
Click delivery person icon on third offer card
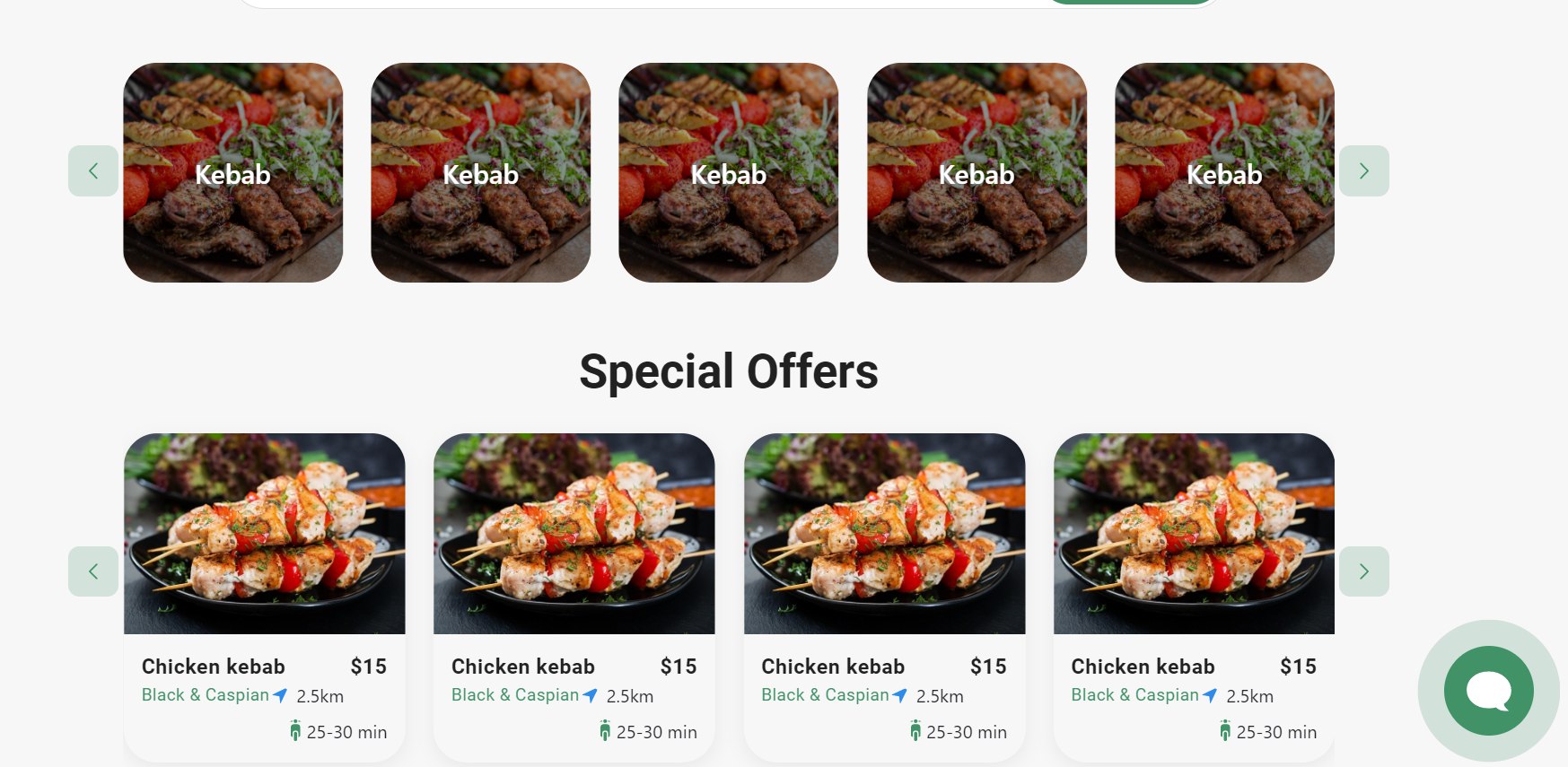[x=915, y=731]
